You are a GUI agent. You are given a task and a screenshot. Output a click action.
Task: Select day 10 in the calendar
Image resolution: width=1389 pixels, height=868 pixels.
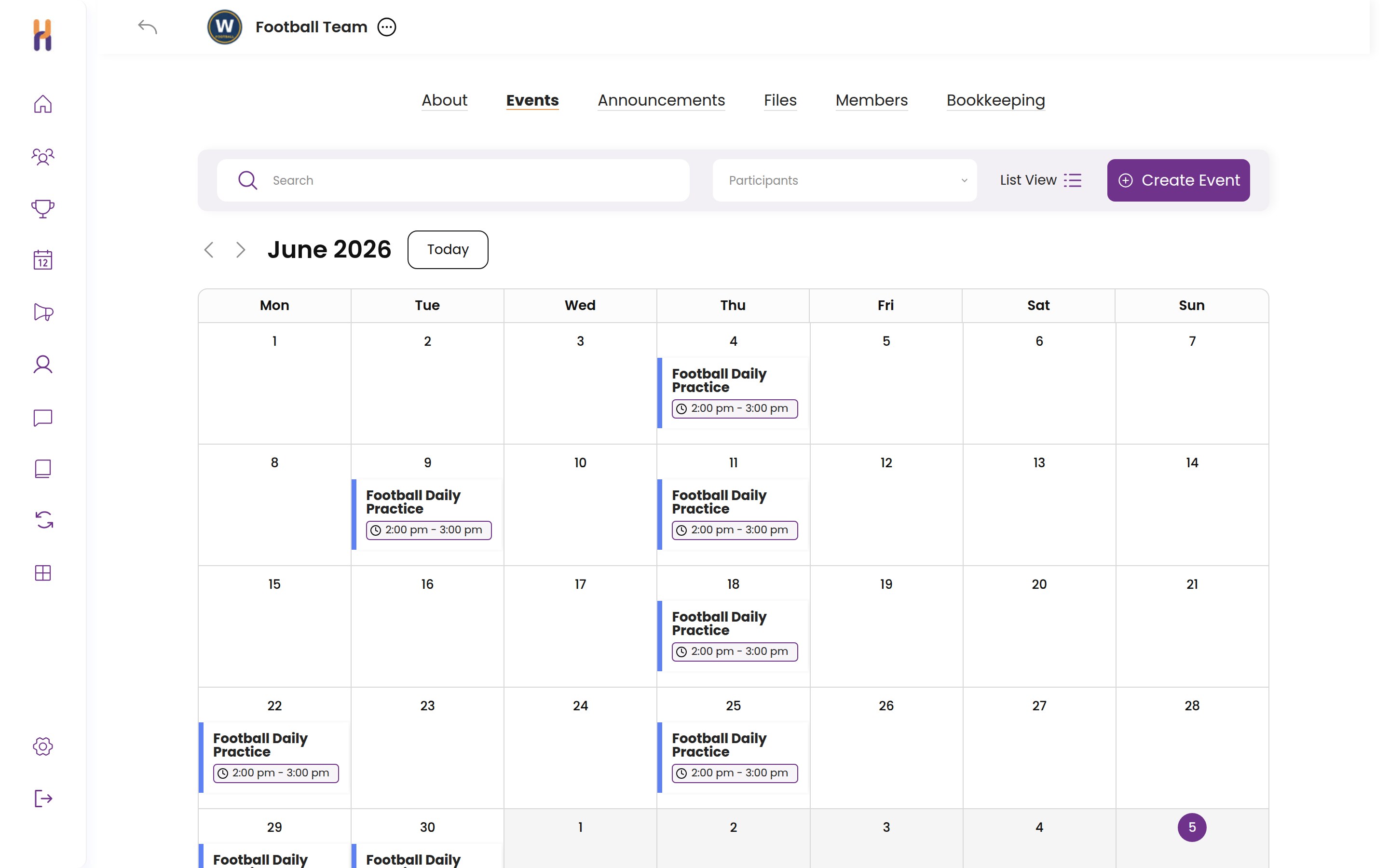[580, 463]
